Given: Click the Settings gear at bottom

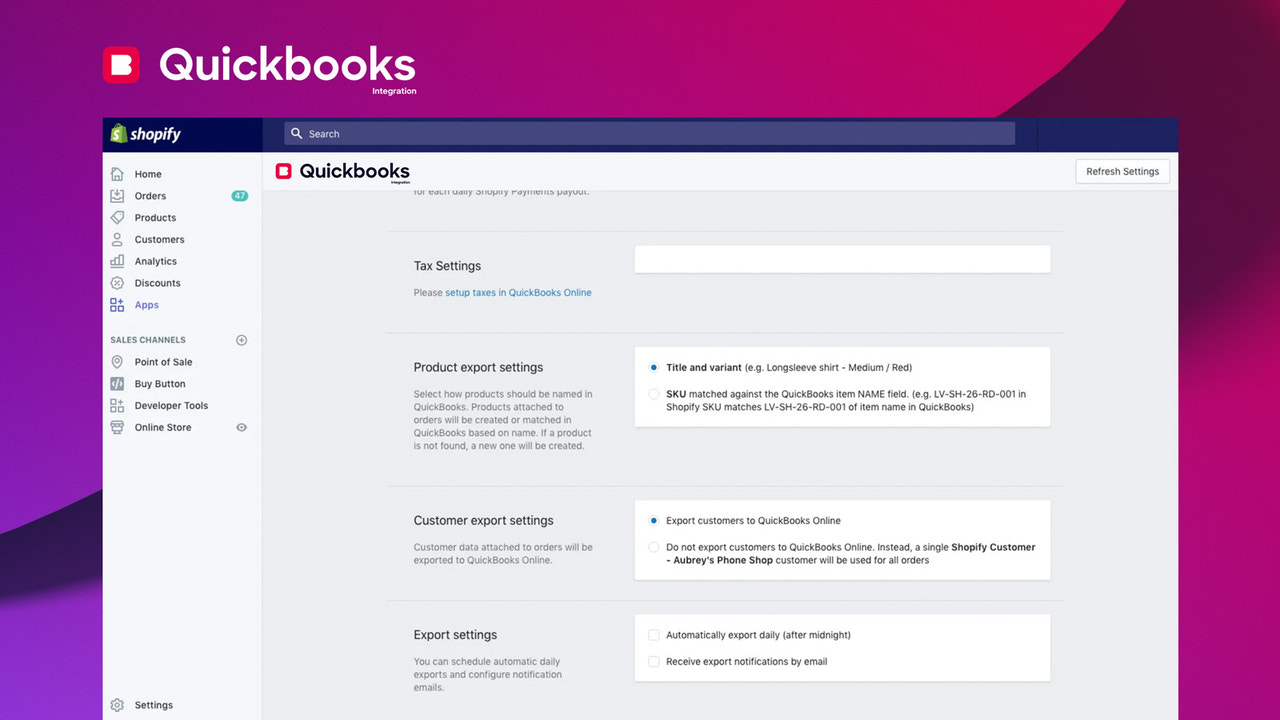Looking at the screenshot, I should (x=117, y=704).
